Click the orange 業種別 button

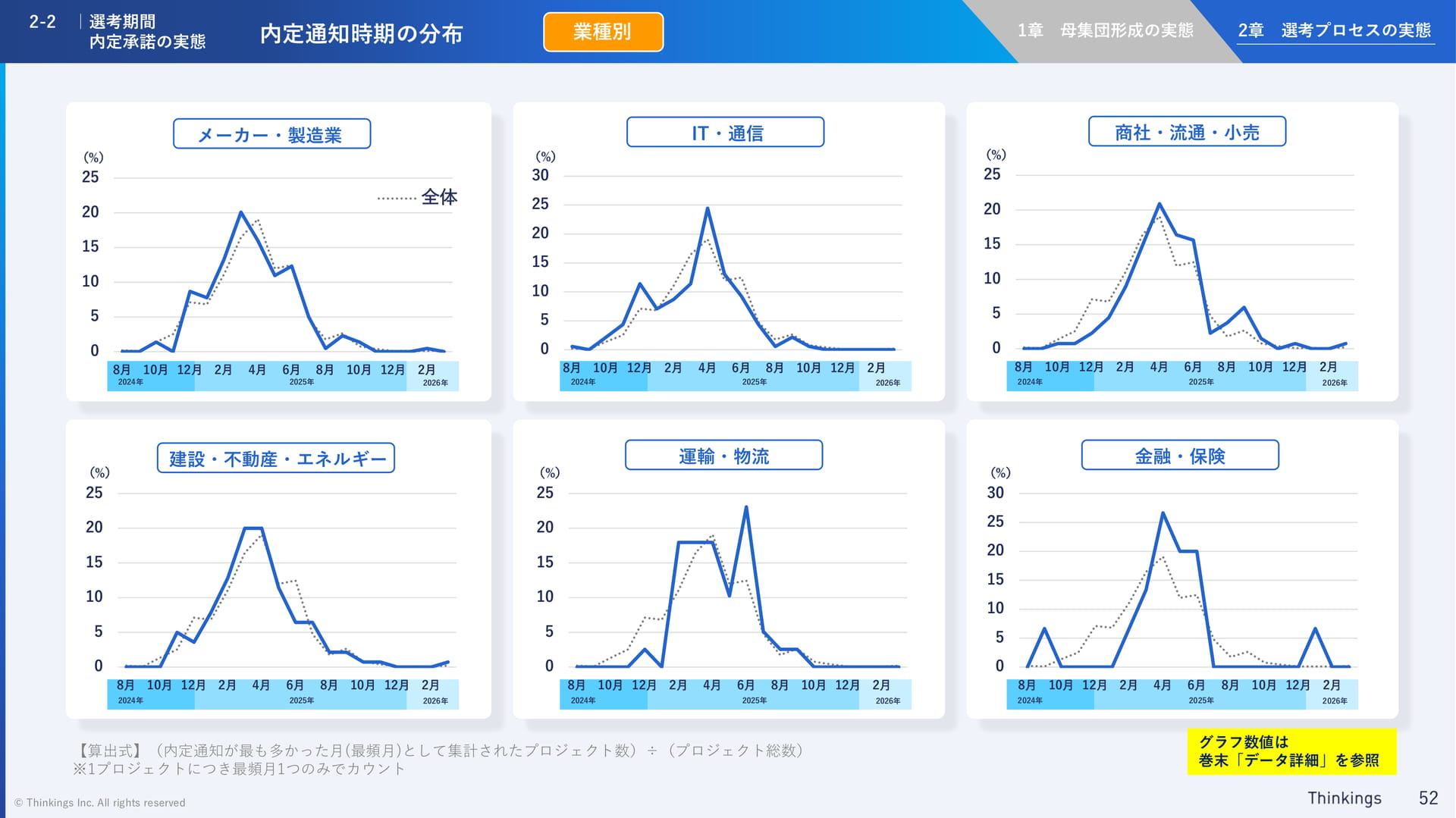[603, 32]
